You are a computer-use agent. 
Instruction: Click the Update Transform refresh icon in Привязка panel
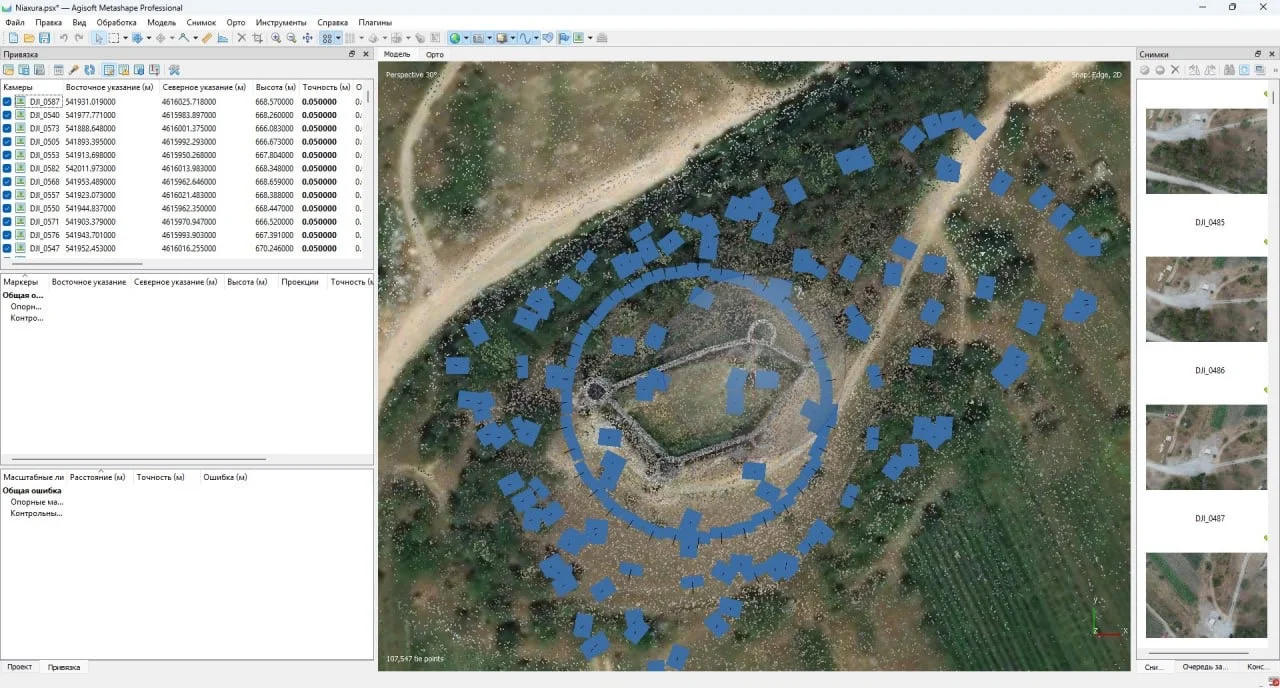[88, 70]
